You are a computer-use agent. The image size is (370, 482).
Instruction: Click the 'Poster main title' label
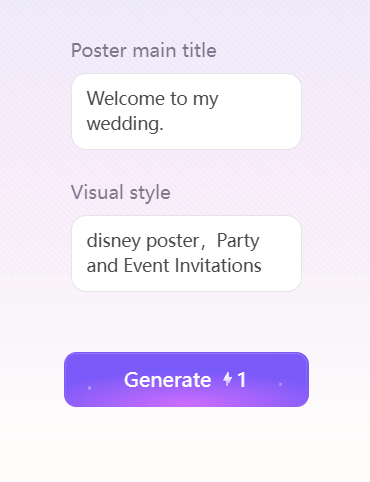tap(144, 51)
